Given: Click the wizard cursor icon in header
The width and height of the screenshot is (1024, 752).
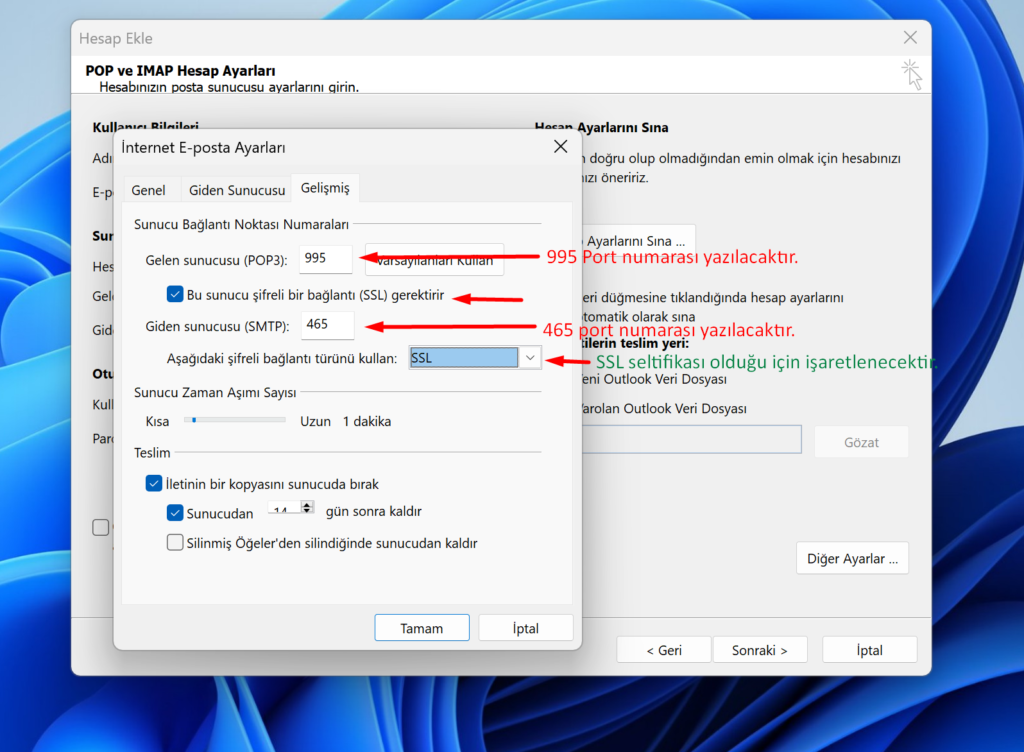Looking at the screenshot, I should click(x=910, y=74).
